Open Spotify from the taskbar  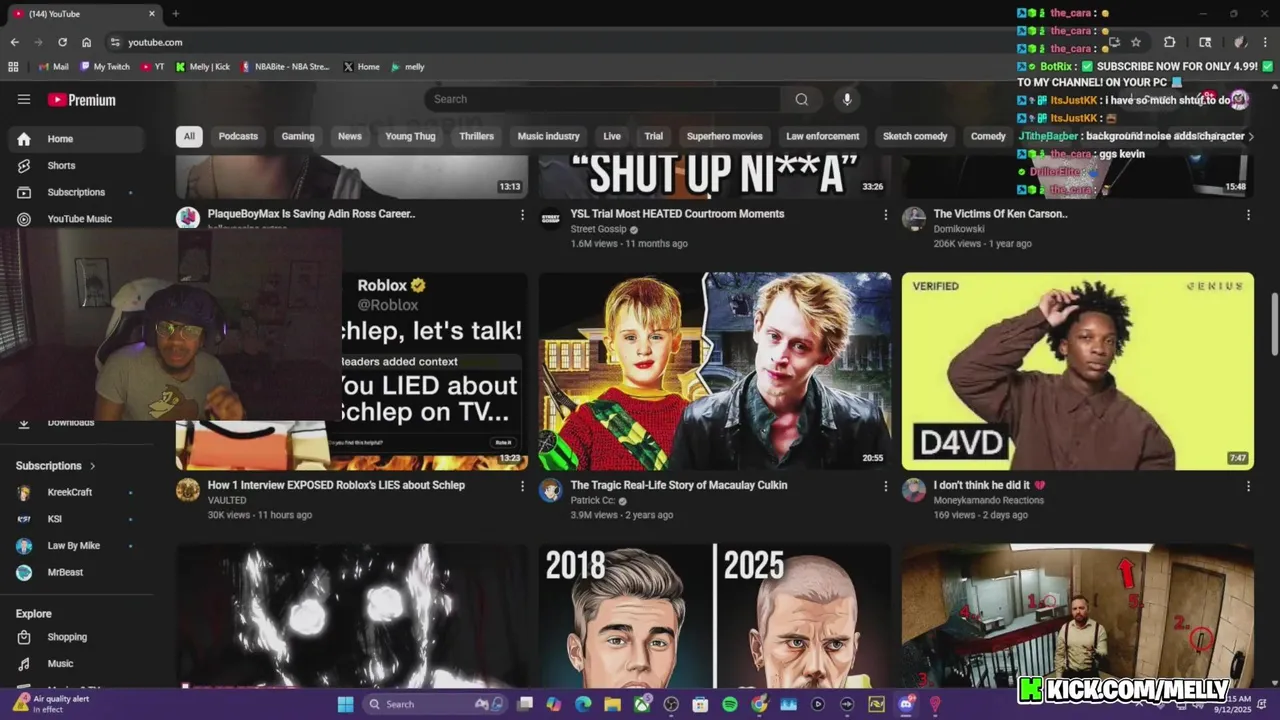[730, 704]
